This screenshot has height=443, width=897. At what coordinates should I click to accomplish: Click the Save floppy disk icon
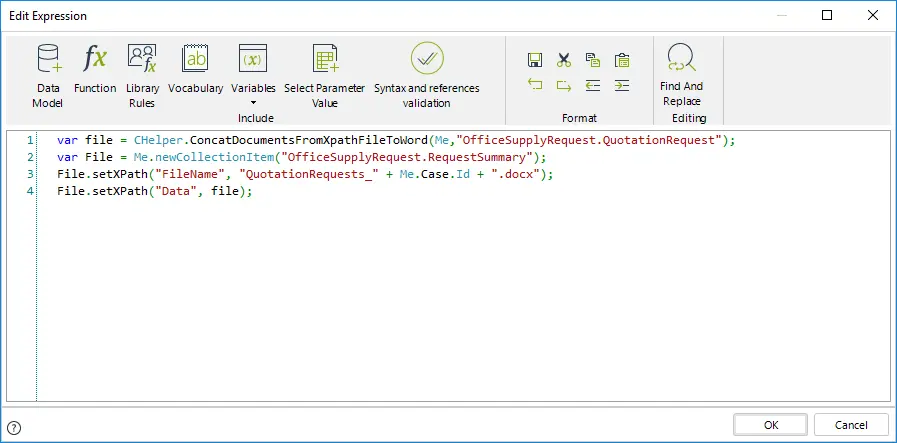click(535, 60)
